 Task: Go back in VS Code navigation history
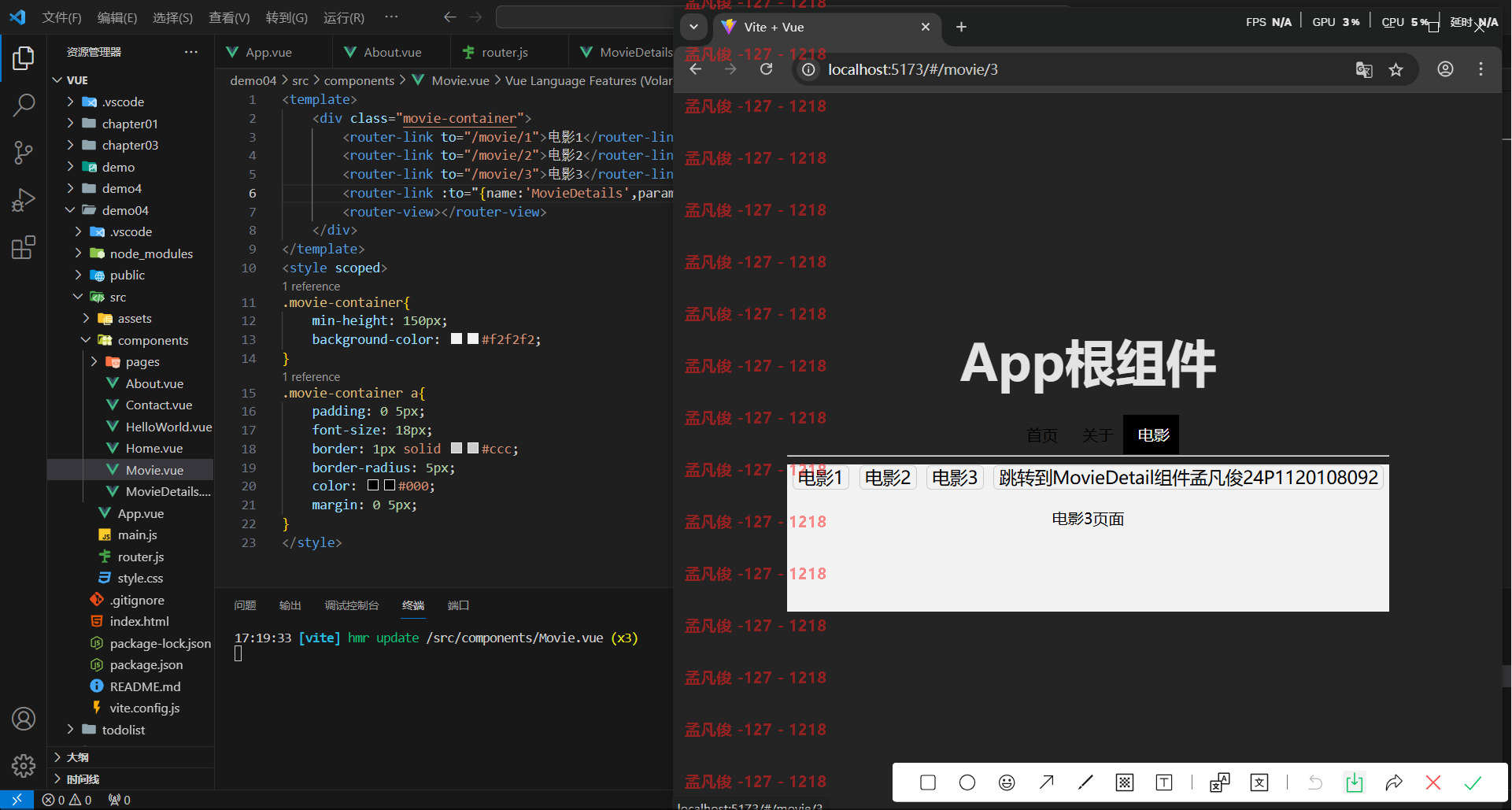[x=449, y=17]
